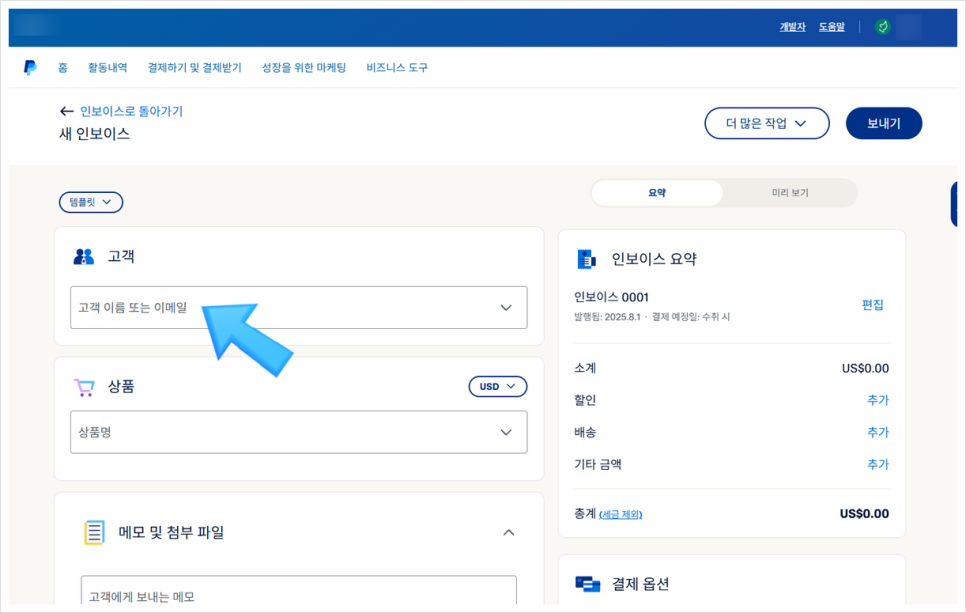Open the customer name or email dropdown

coord(297,307)
